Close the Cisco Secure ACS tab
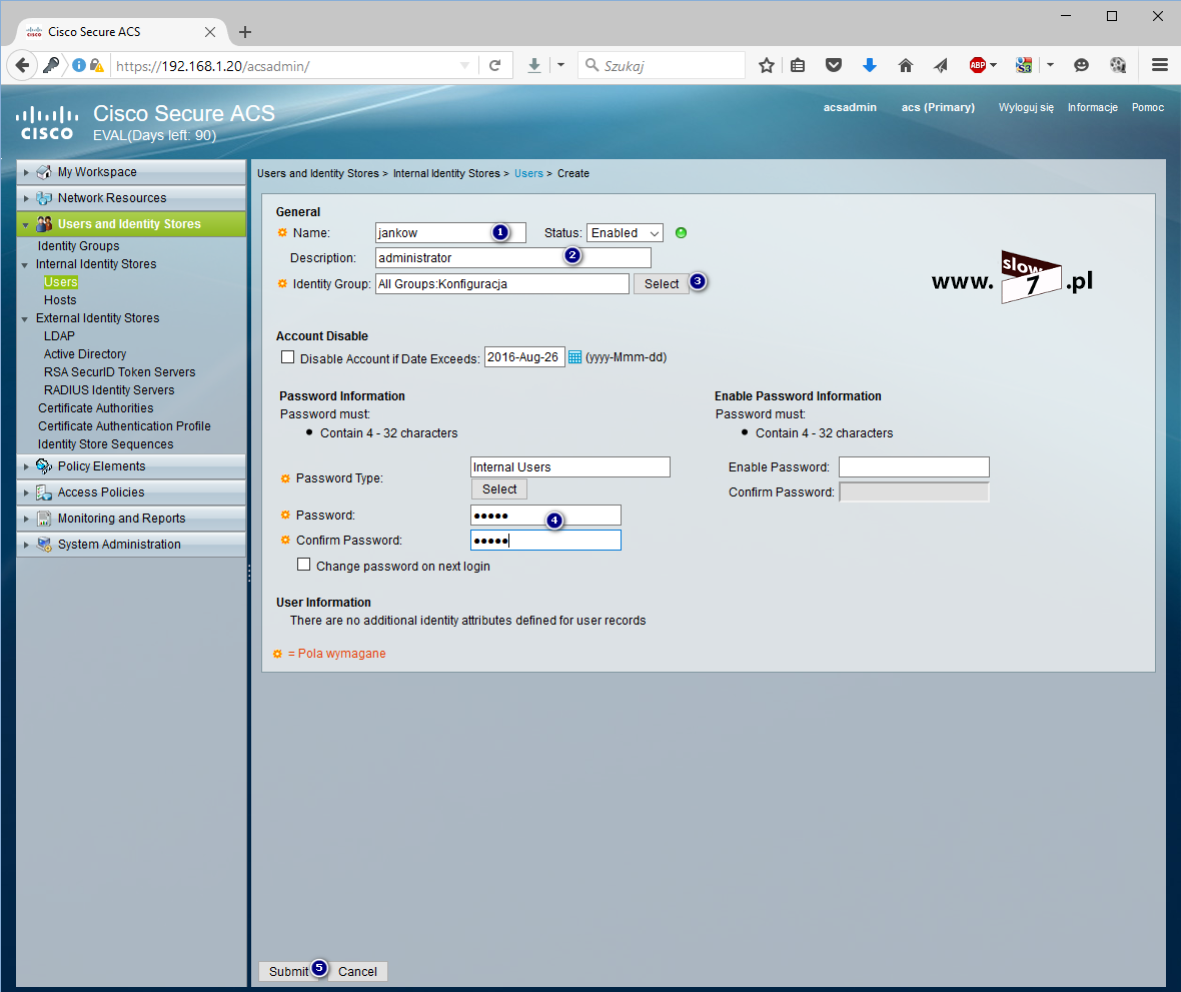Image resolution: width=1181 pixels, height=992 pixels. 210,32
